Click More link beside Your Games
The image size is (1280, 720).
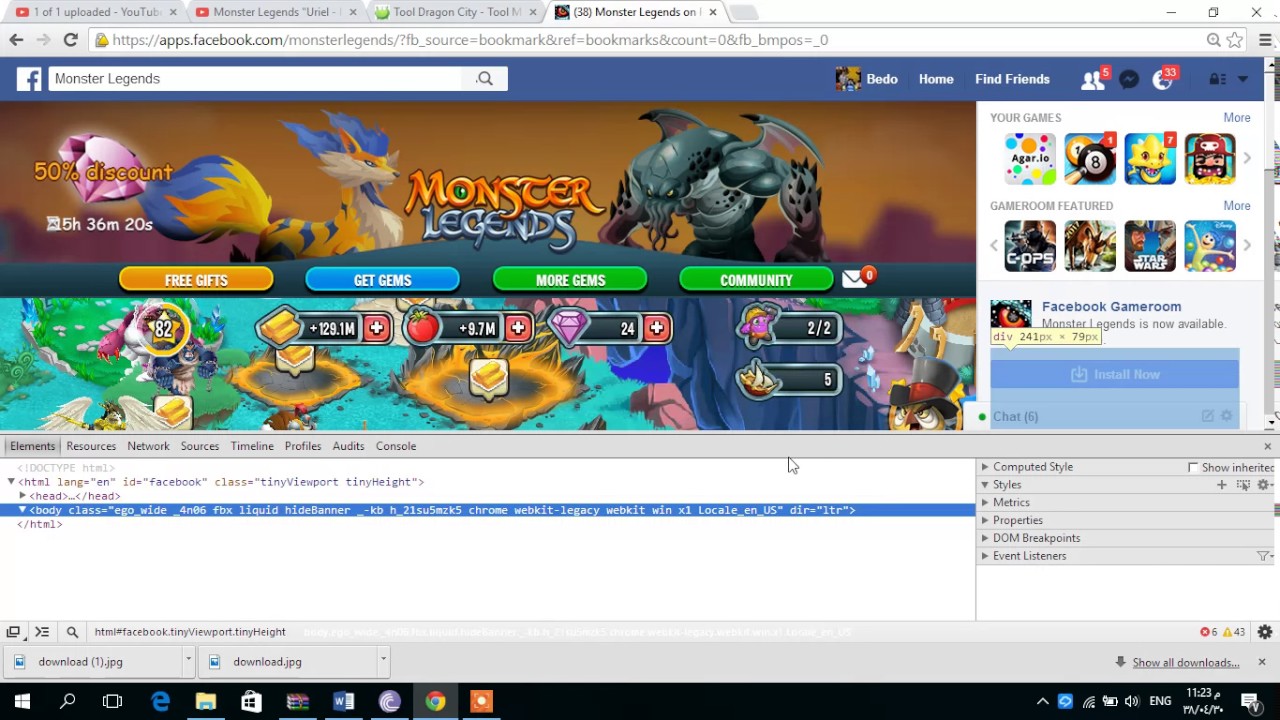pos(1237,118)
